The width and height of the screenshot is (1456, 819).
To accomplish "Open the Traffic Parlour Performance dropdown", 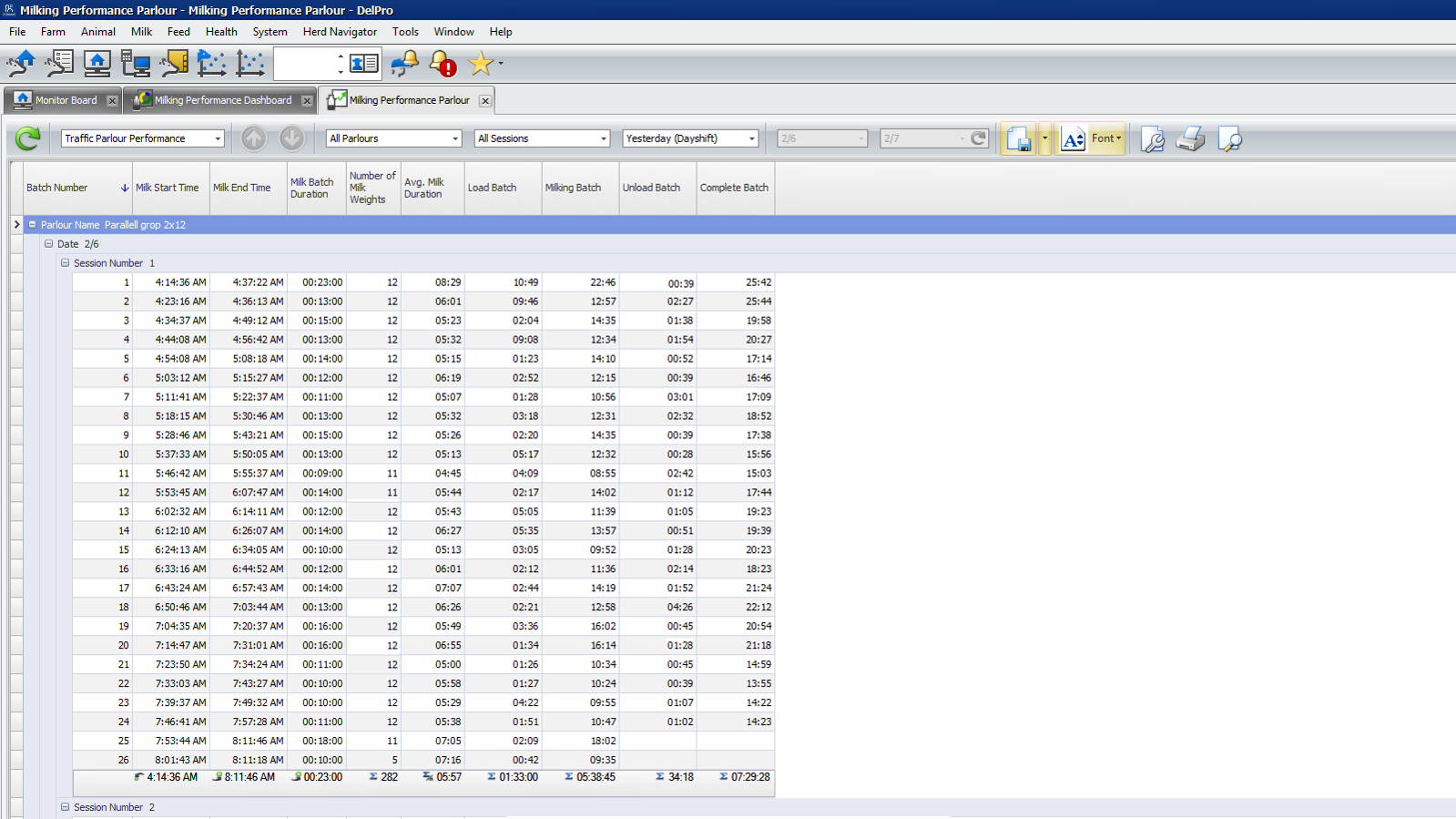I will pos(217,138).
